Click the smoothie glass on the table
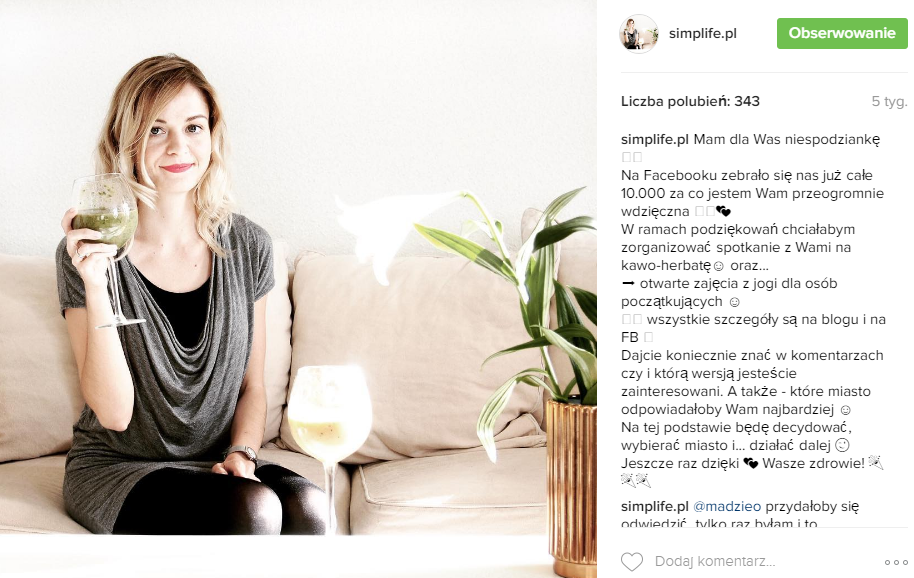 329,420
